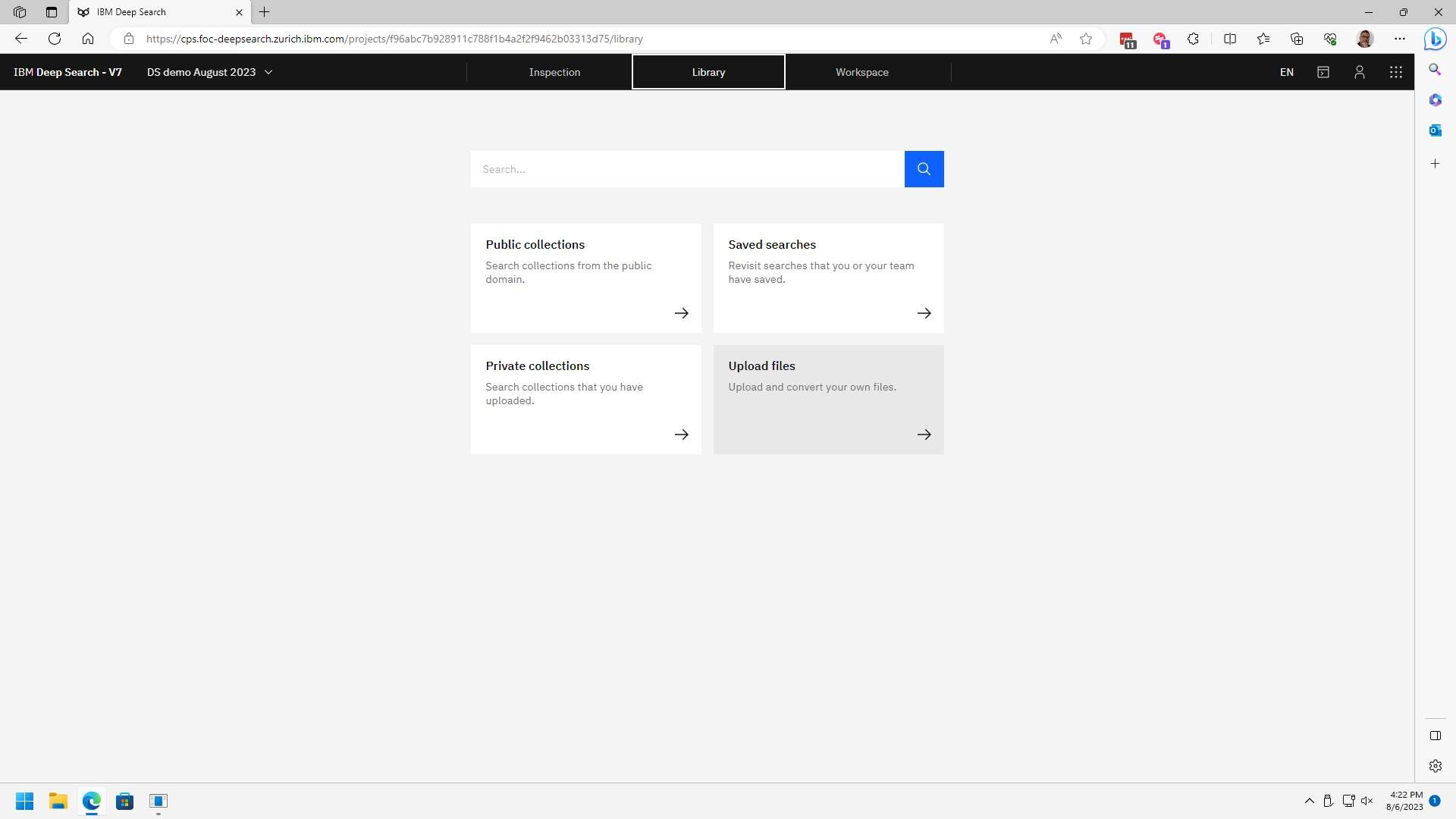The width and height of the screenshot is (1456, 819).
Task: Open the network tray icon
Action: [1348, 801]
